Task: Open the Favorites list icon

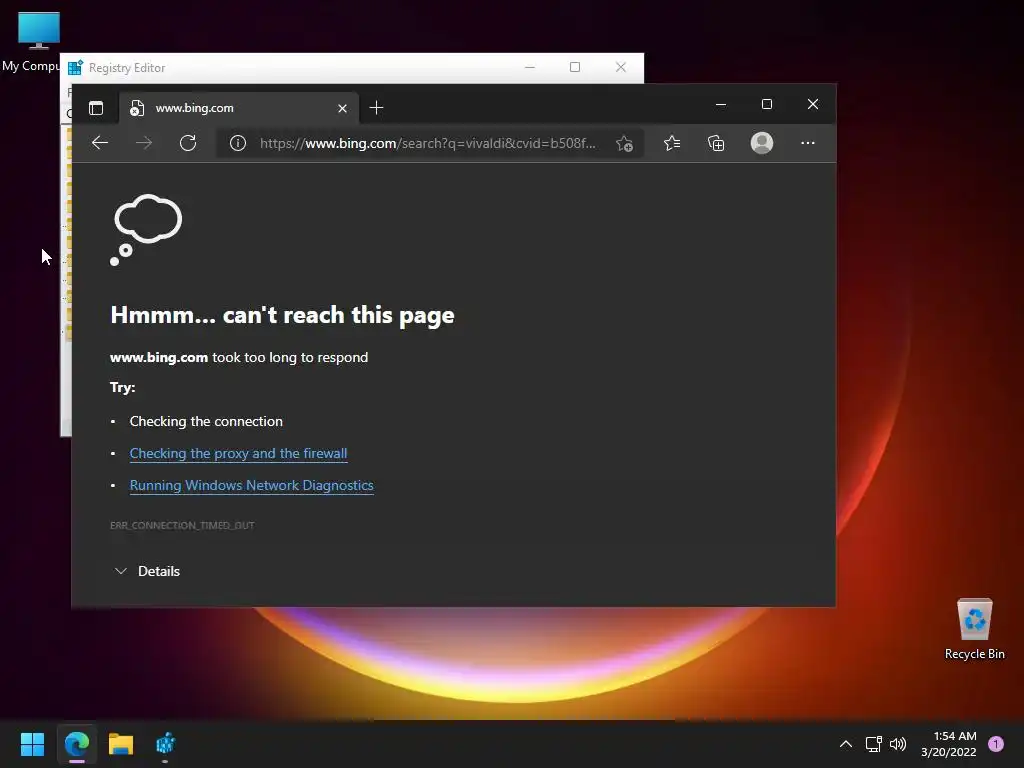Action: tap(672, 143)
